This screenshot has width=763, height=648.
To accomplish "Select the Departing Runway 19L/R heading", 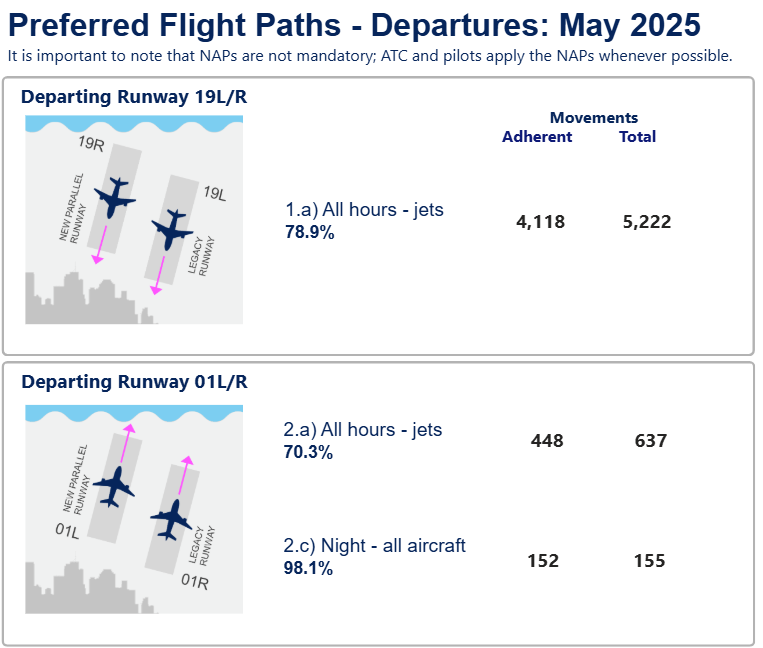I will tap(134, 97).
